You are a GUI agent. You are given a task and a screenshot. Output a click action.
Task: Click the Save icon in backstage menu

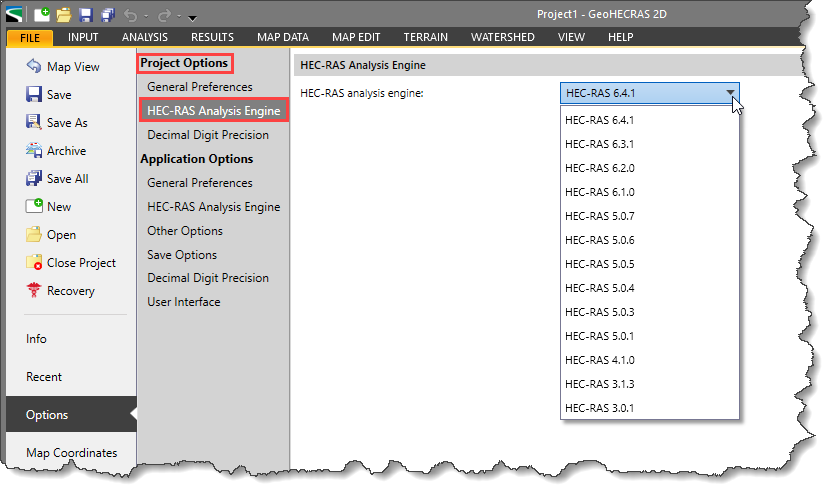(x=34, y=94)
